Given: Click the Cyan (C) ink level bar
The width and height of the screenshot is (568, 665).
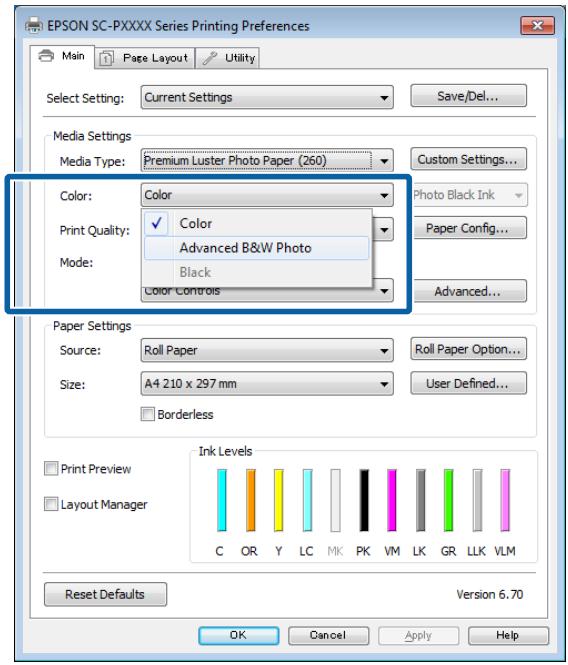Looking at the screenshot, I should click(221, 500).
